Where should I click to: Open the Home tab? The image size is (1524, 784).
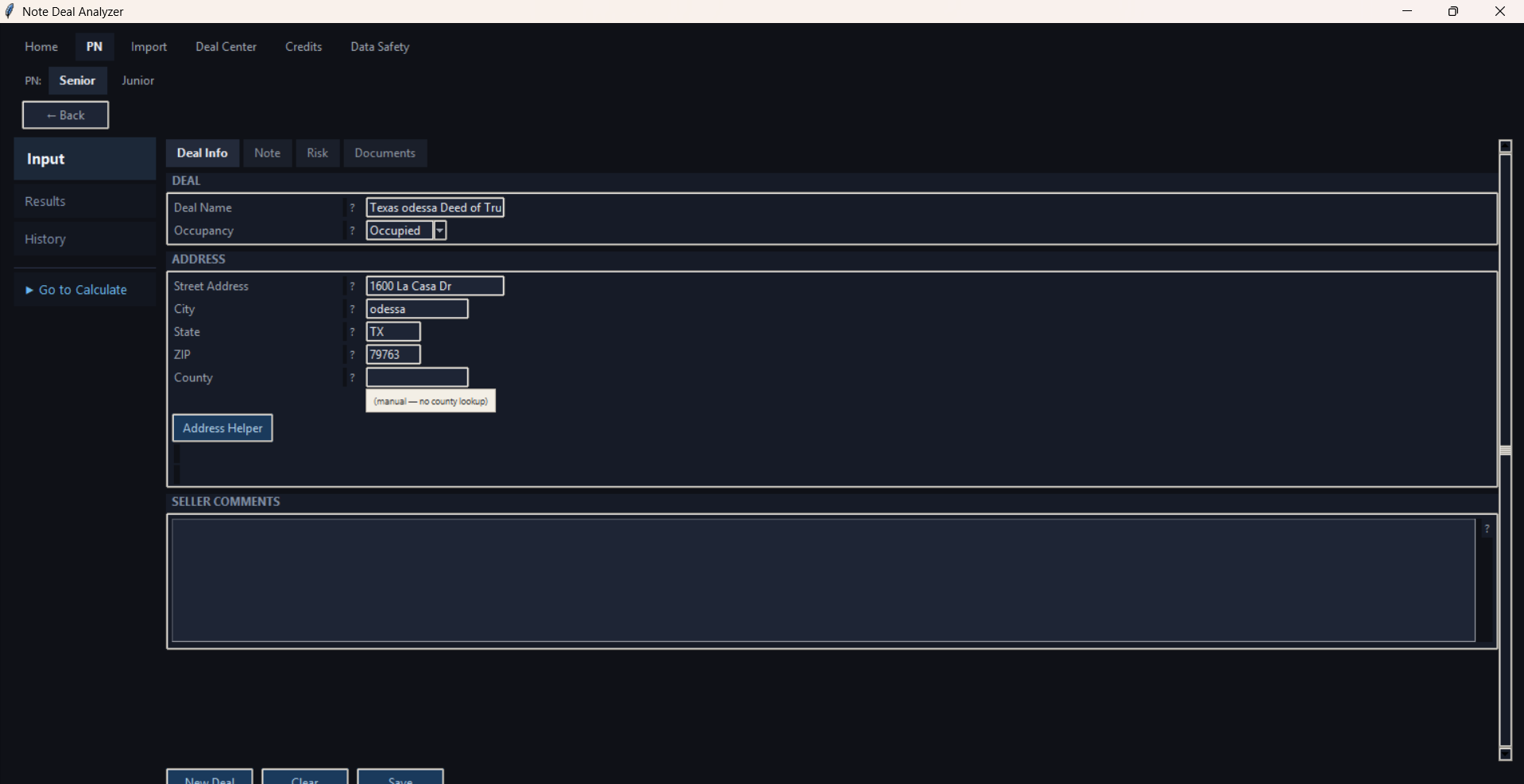click(x=41, y=47)
